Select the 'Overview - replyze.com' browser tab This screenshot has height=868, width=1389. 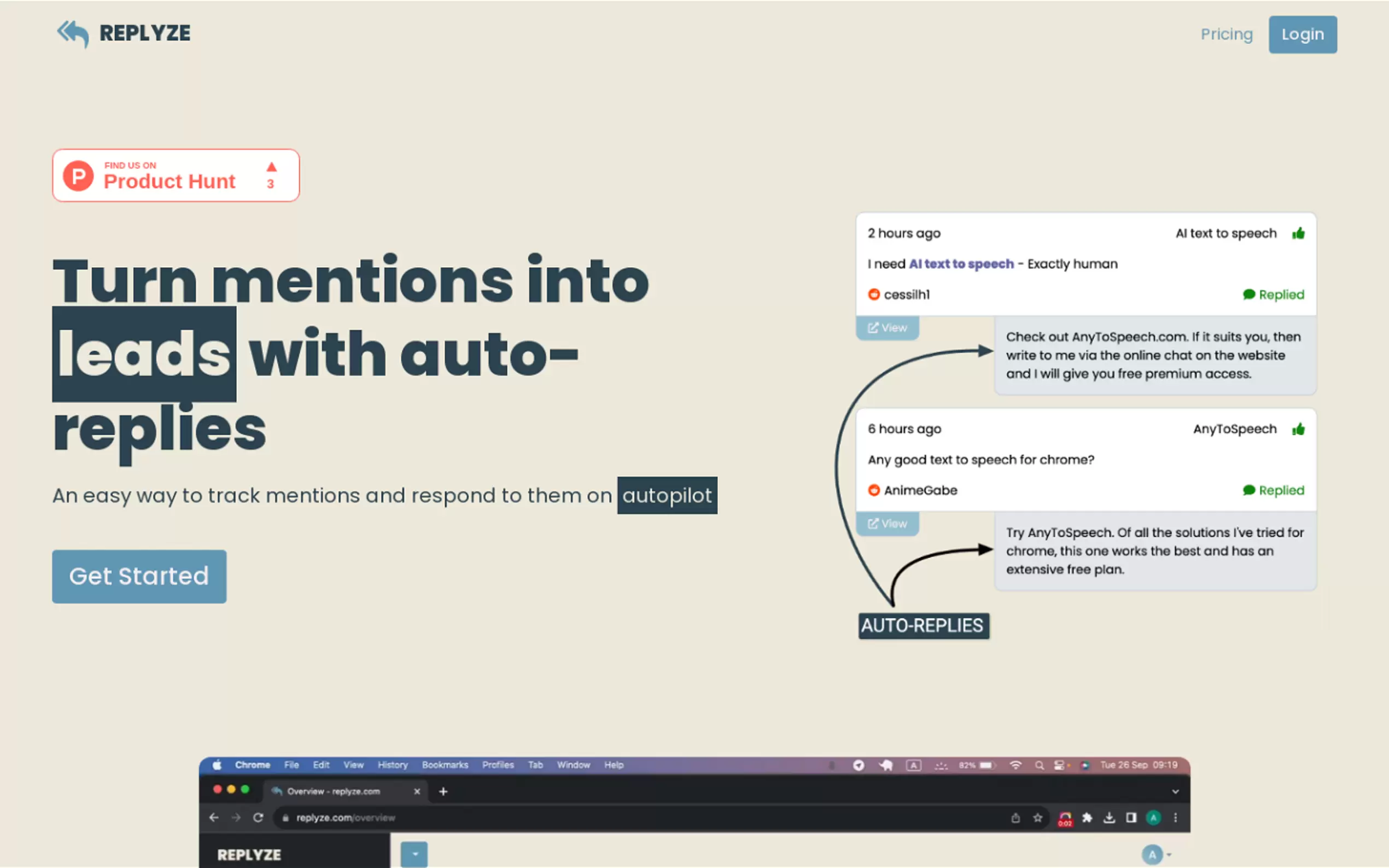[333, 791]
